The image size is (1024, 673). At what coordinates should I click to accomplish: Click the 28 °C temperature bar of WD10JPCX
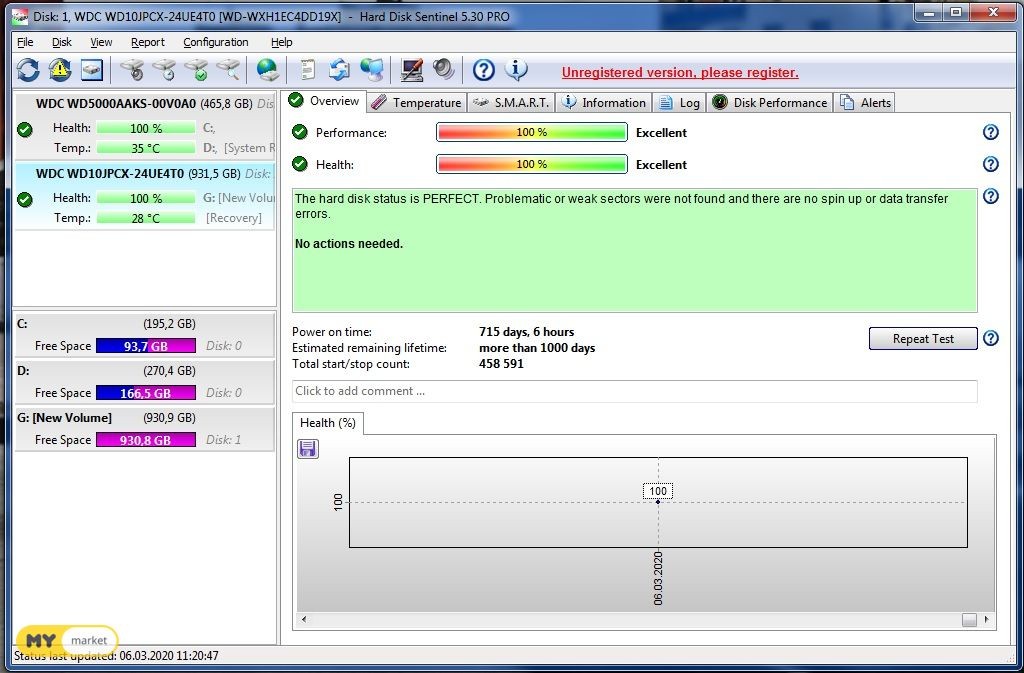click(146, 218)
